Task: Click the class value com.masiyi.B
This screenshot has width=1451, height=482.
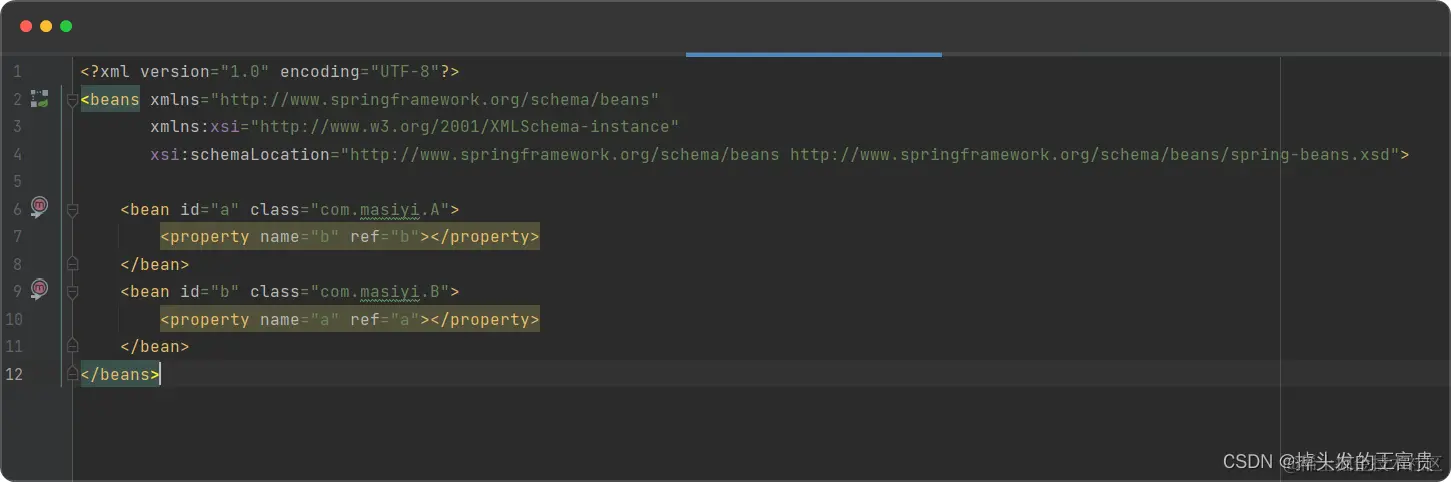Action: [385, 291]
